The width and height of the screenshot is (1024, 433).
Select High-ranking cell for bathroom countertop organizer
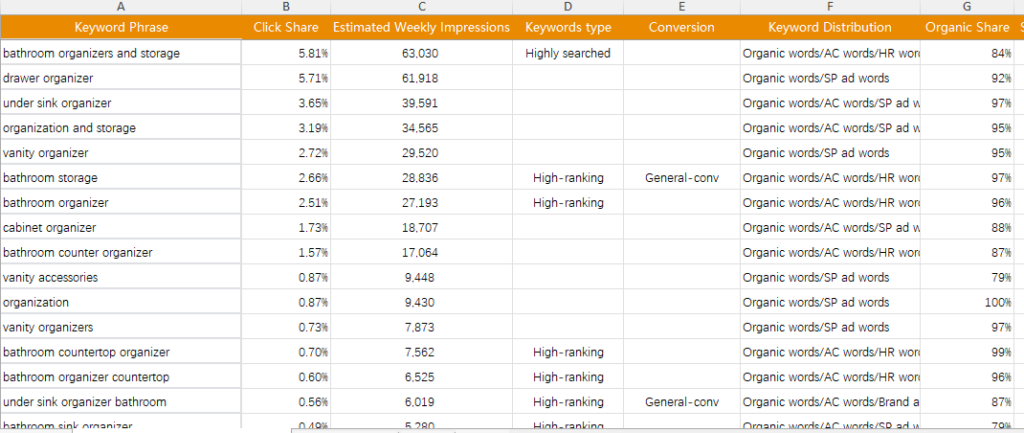point(567,353)
